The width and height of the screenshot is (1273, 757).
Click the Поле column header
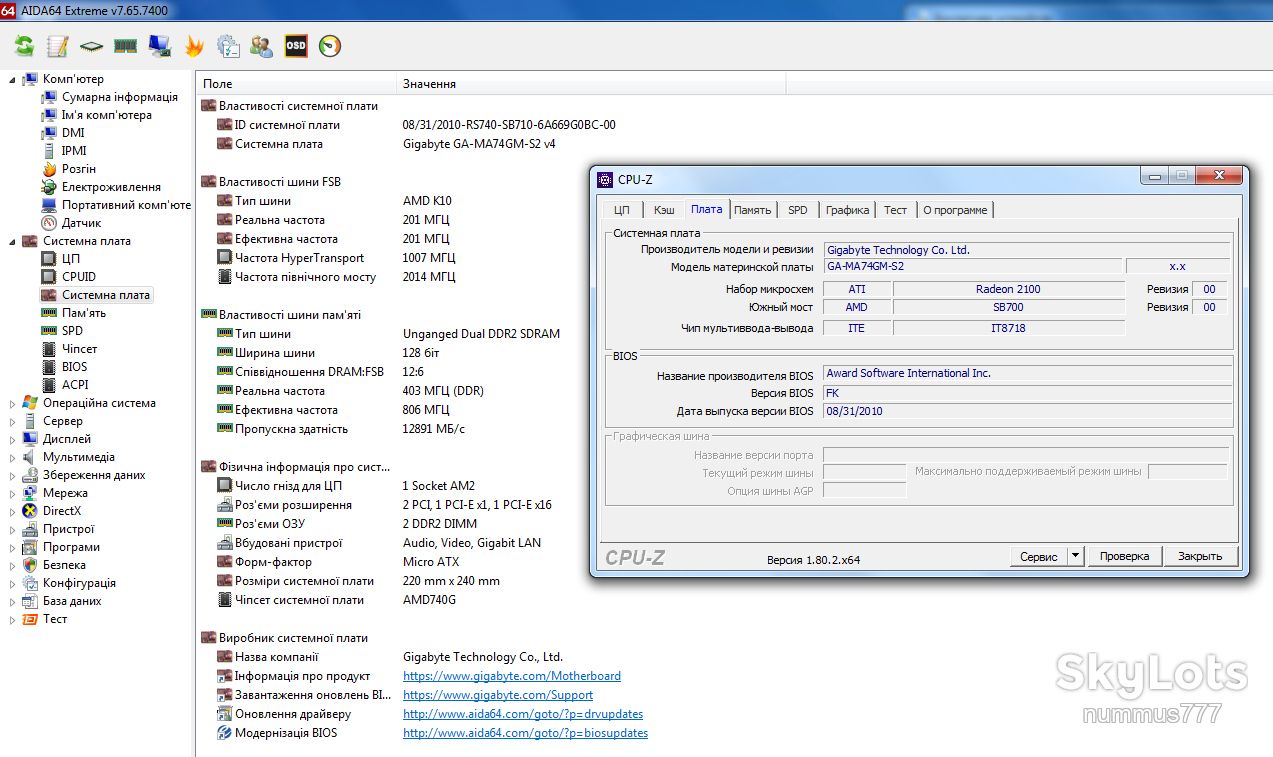click(296, 84)
